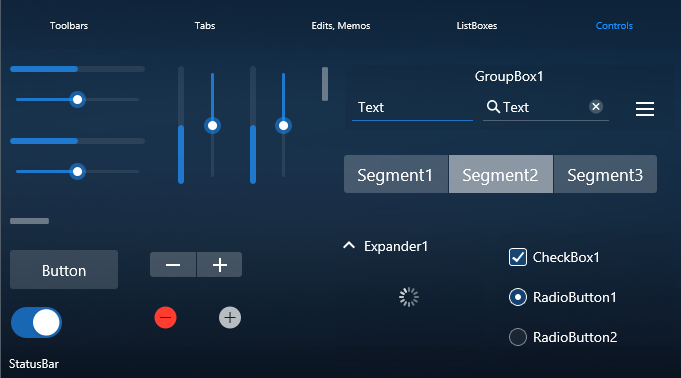This screenshot has height=378, width=681.
Task: Click the second horizontal progress bar
Action: [77, 141]
